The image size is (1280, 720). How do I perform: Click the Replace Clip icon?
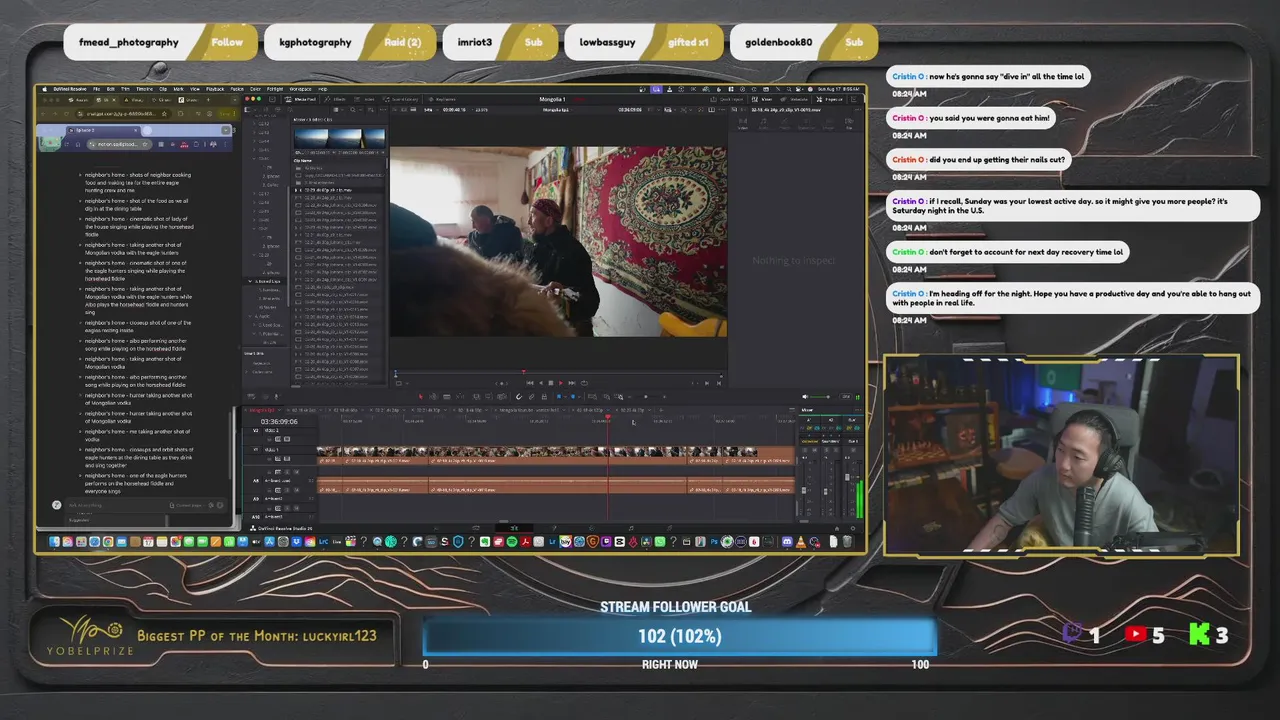click(502, 396)
